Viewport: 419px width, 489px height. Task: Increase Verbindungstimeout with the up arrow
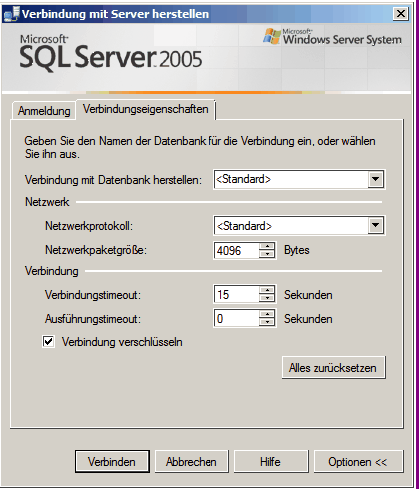click(x=267, y=290)
